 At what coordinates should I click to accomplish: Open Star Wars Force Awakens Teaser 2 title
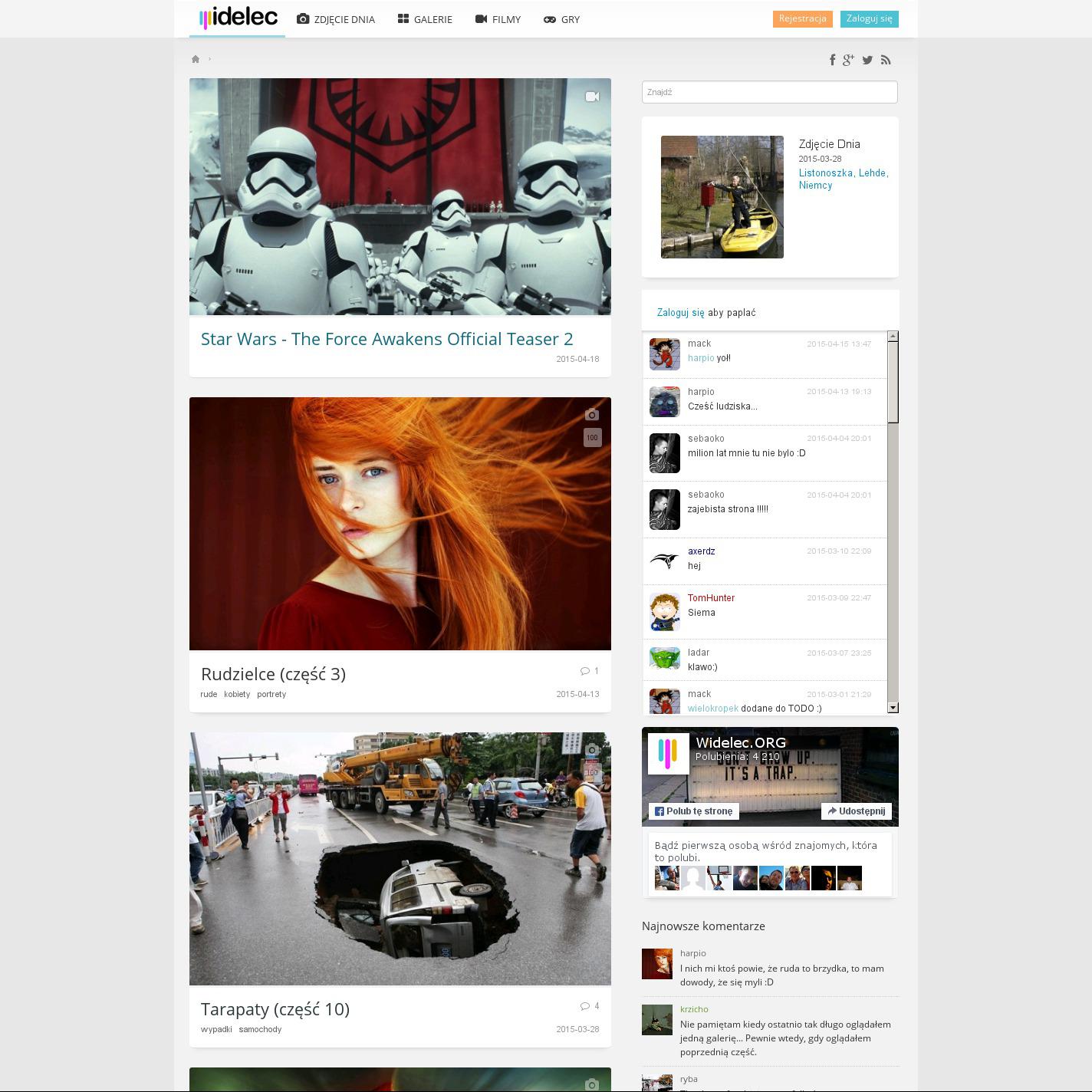(x=386, y=339)
